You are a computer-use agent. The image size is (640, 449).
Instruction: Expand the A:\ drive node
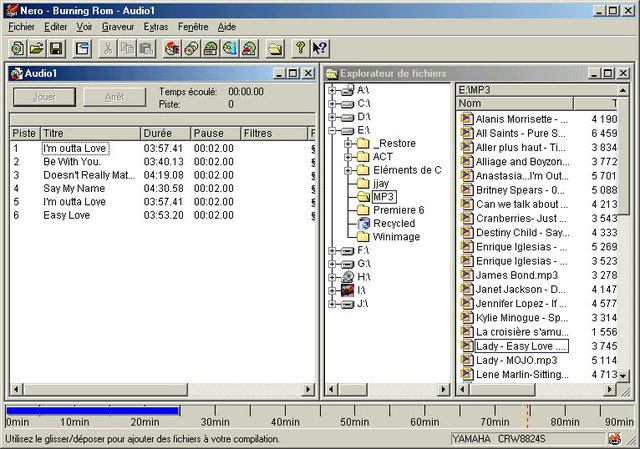332,90
